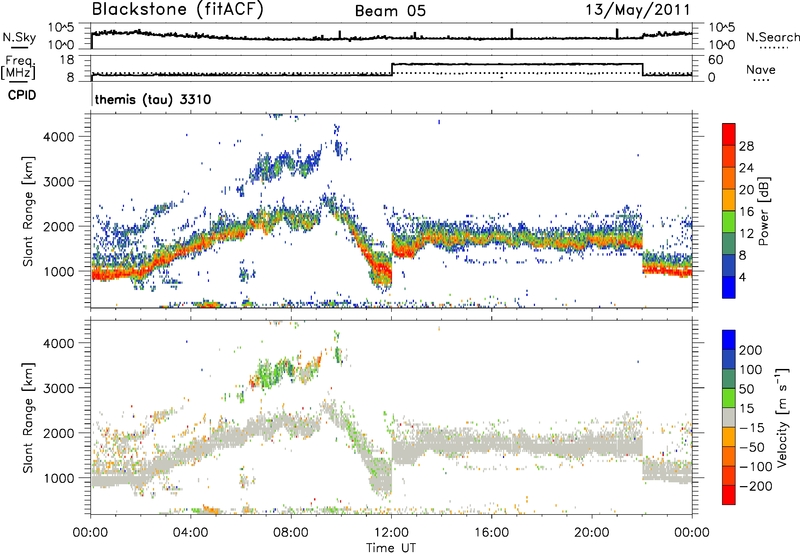
Task: Click the '-200' label on the Velocity colorbar
Action: point(755,486)
